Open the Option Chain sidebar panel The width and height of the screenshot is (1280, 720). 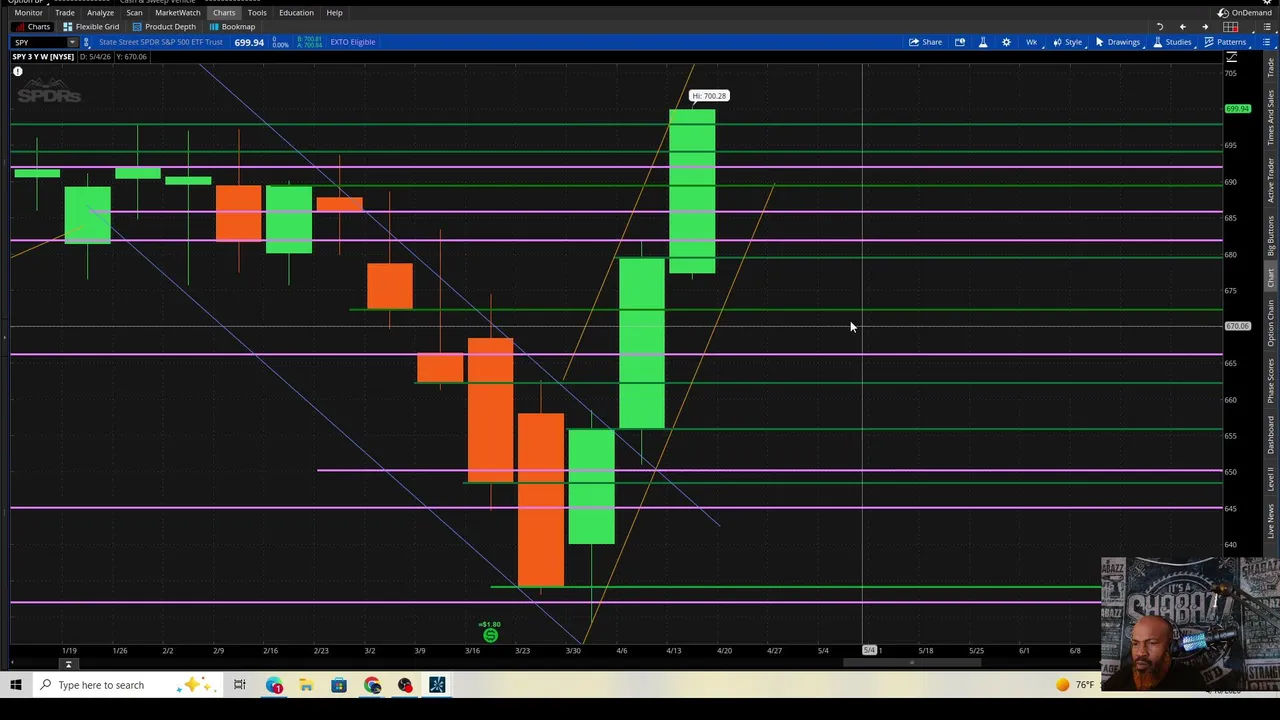pos(1272,323)
